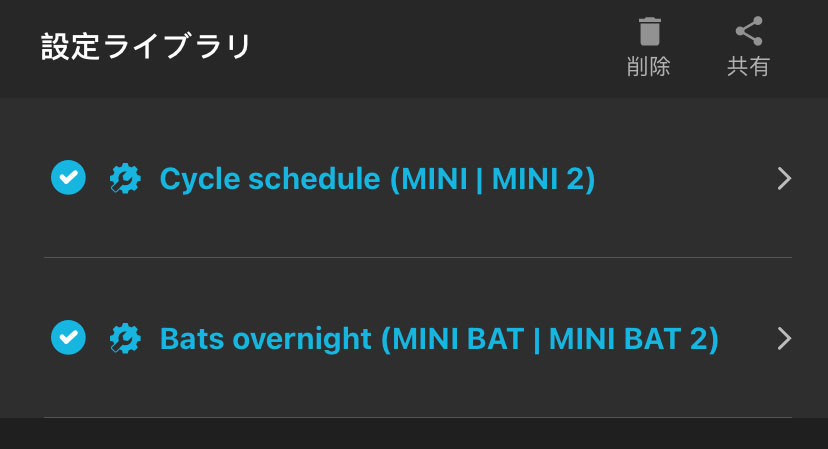The image size is (828, 449).
Task: Uncheck the Cycle schedule checkmark
Action: point(68,178)
